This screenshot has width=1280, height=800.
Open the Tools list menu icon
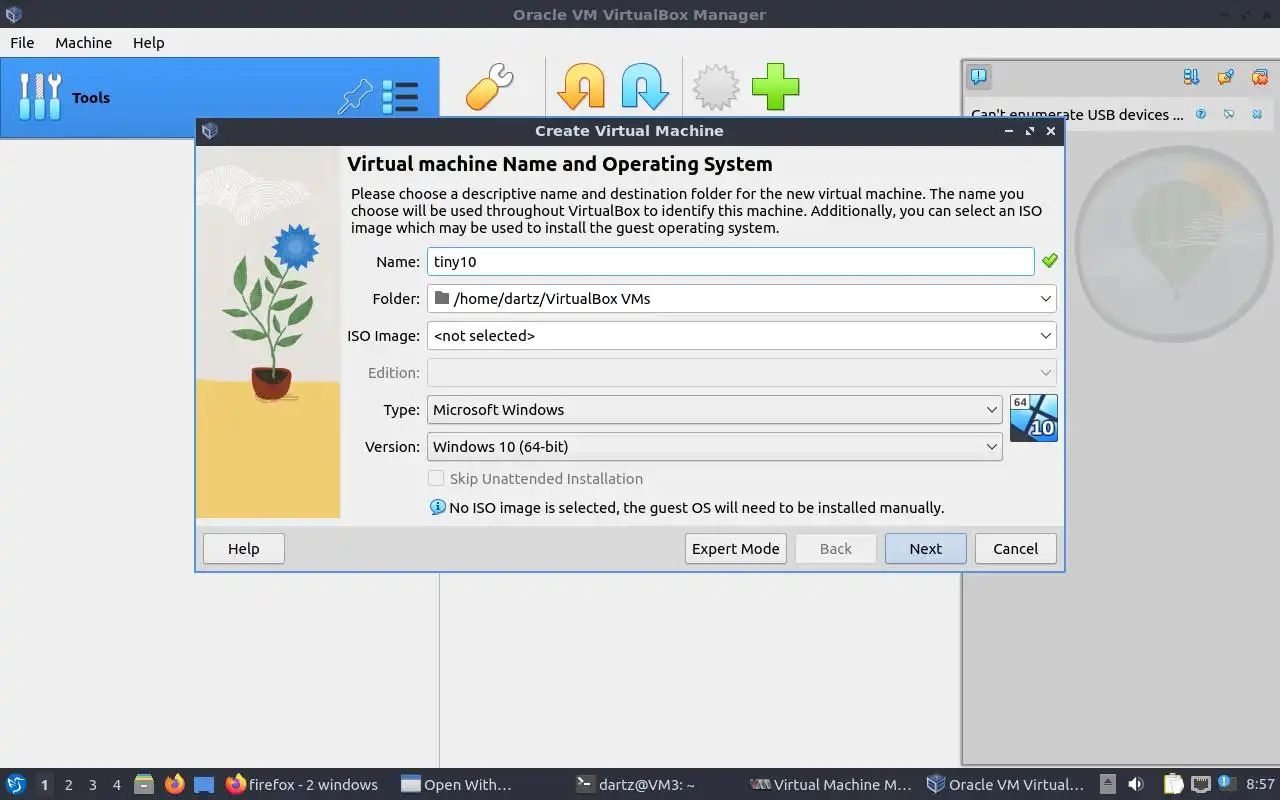(400, 97)
